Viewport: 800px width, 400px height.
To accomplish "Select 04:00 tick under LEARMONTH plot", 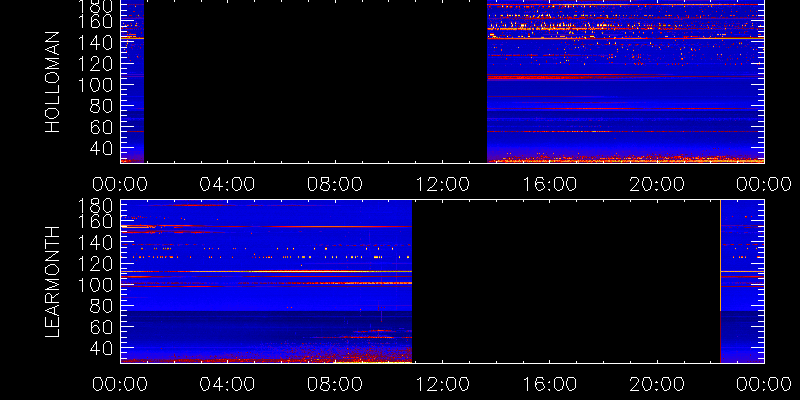I will [x=227, y=384].
